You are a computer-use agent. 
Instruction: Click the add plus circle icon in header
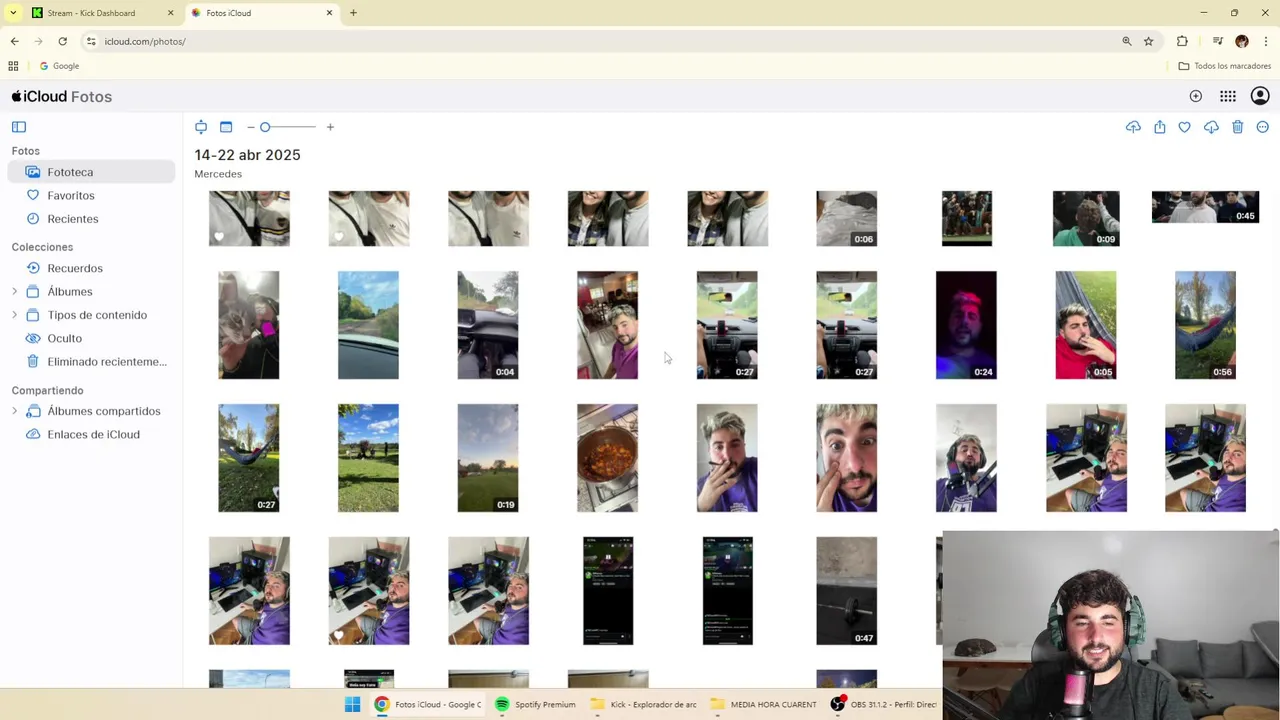[x=1196, y=96]
